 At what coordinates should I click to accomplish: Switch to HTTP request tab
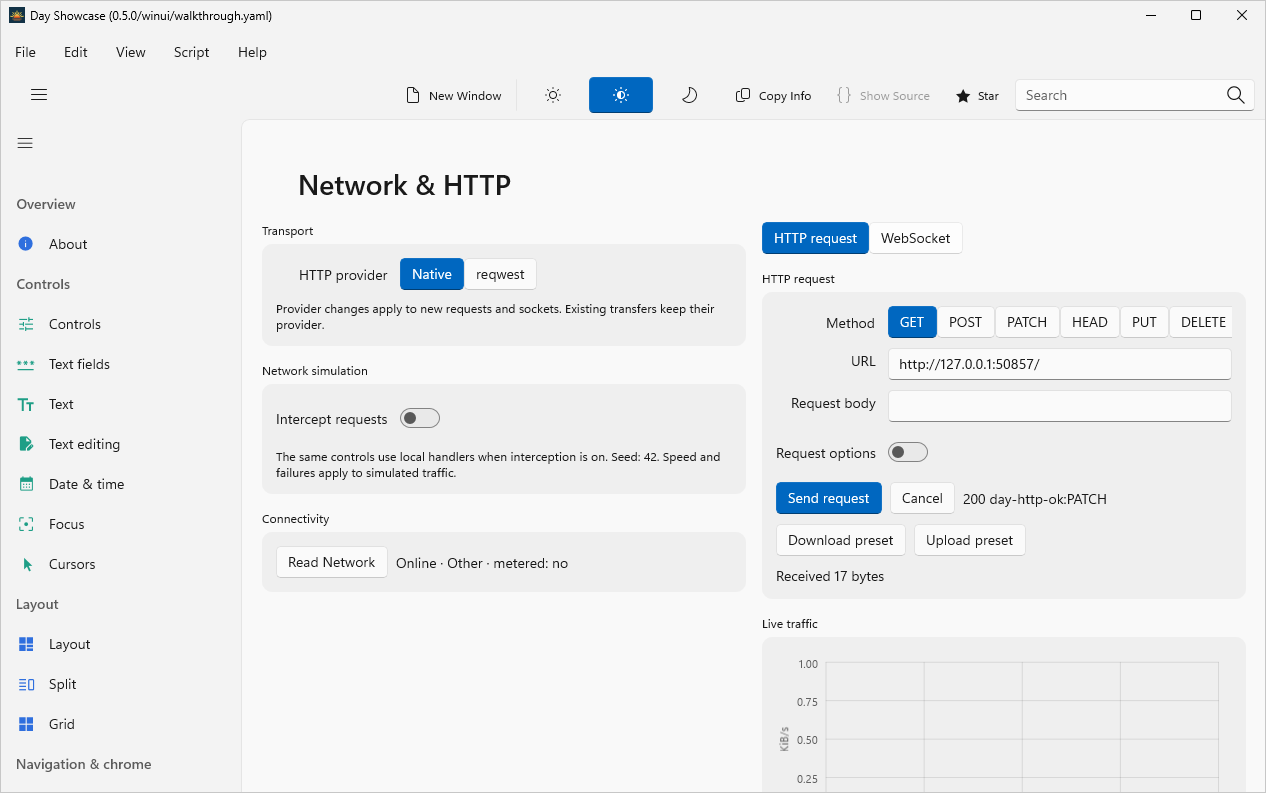(815, 238)
